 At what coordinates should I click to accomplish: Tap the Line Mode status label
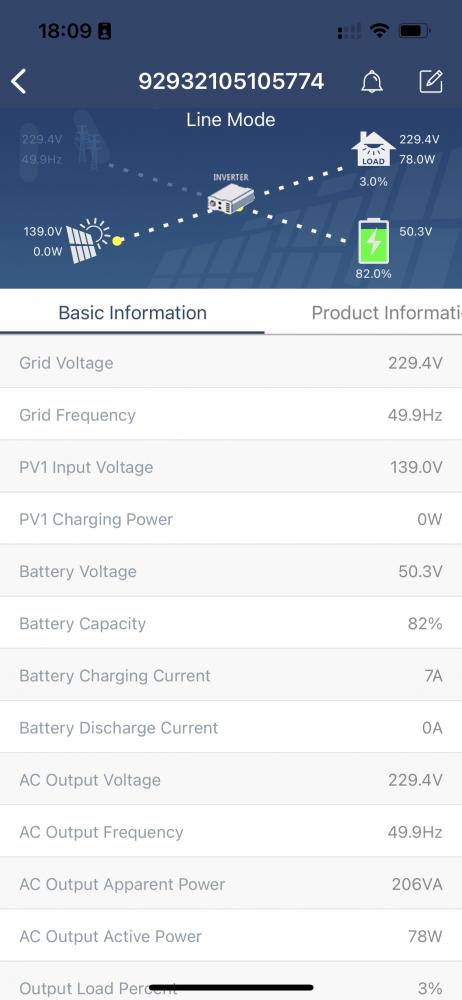point(231,120)
